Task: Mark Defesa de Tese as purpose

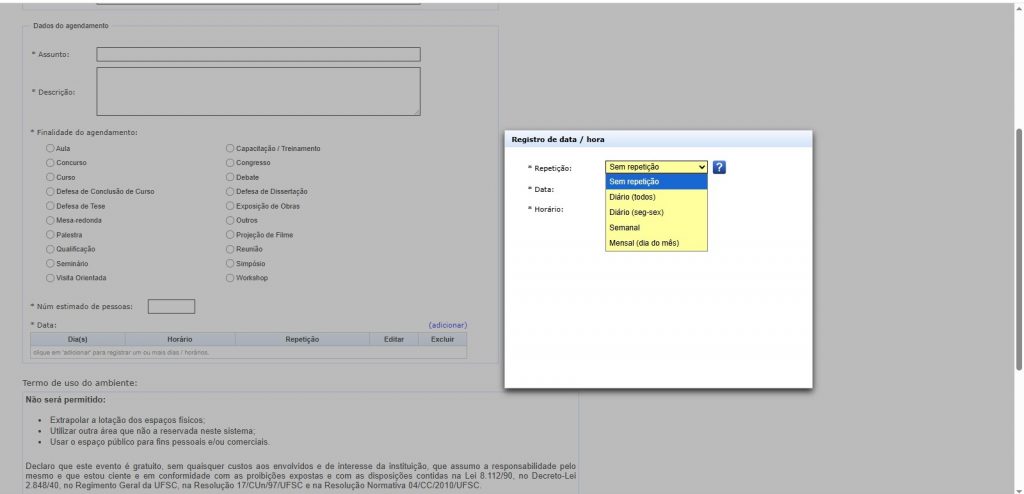Action: click(x=51, y=206)
